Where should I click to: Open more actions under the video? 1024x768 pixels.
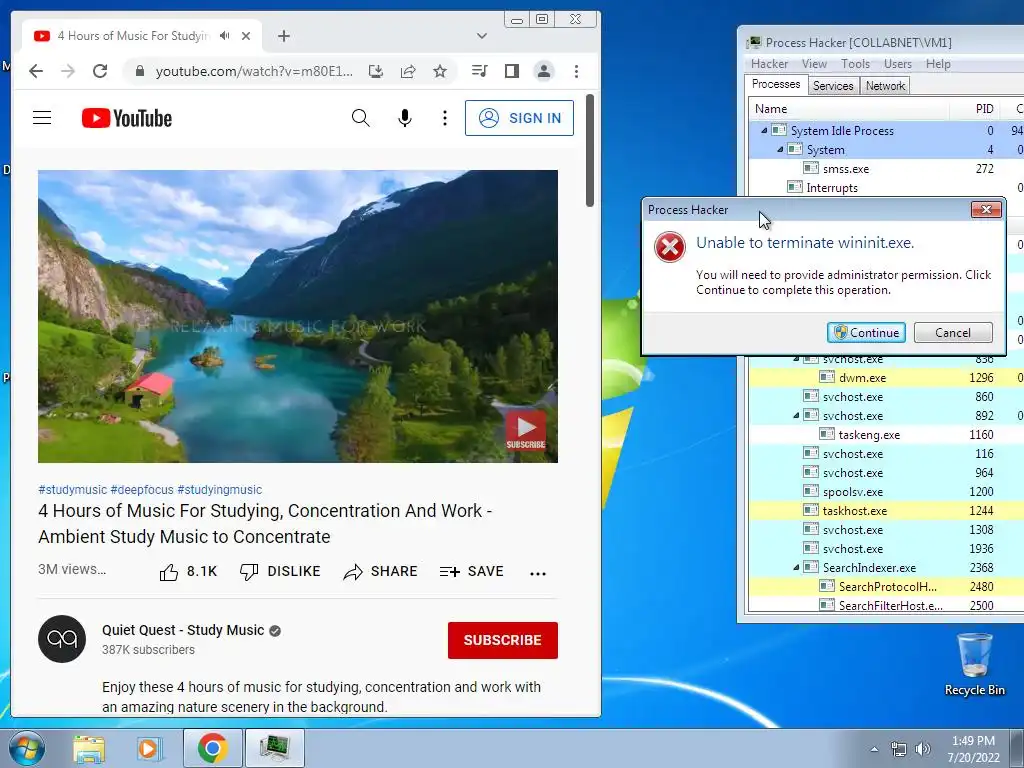click(538, 573)
